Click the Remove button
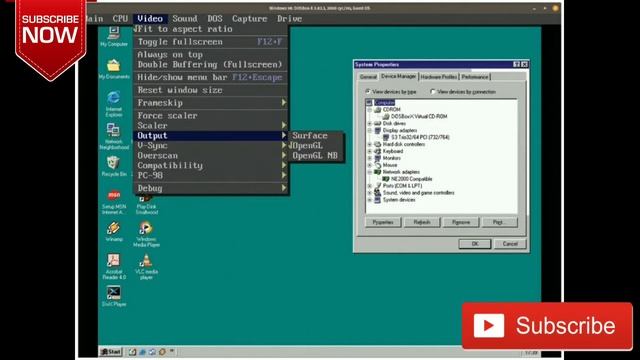 pyautogui.click(x=460, y=222)
